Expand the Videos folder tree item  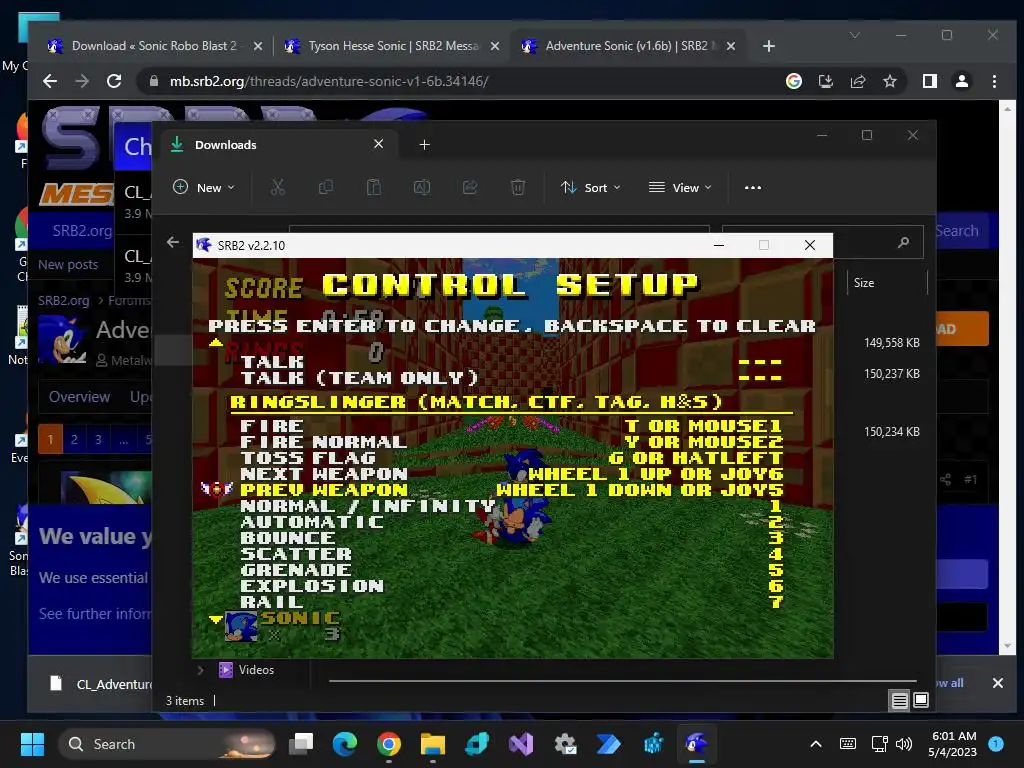200,670
